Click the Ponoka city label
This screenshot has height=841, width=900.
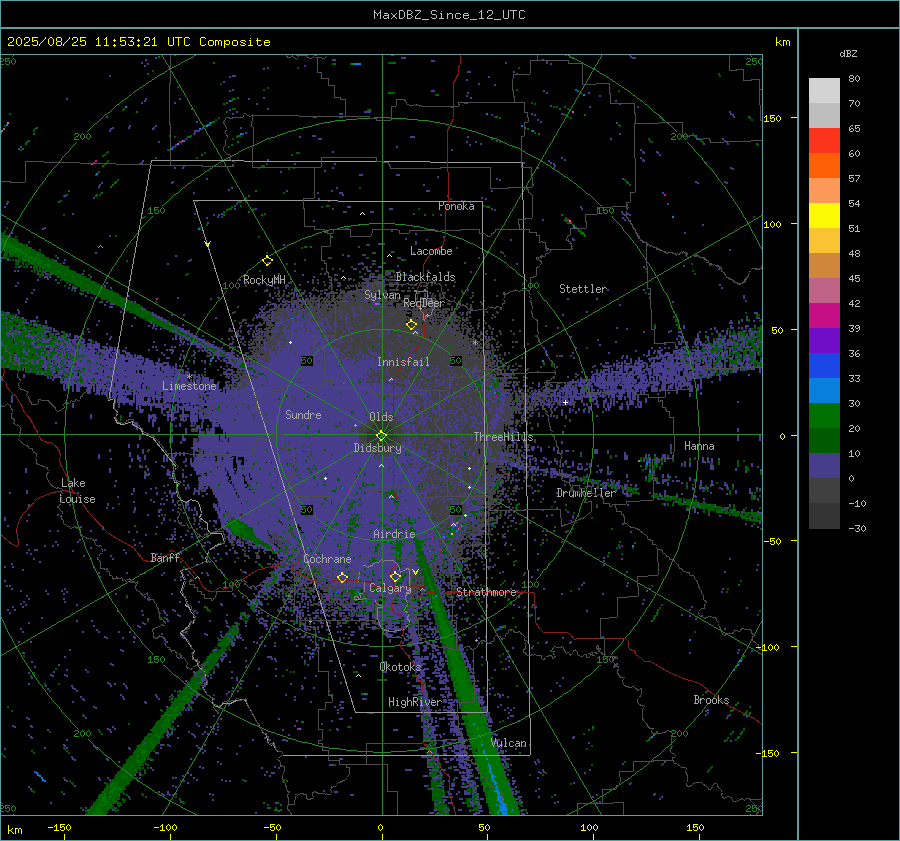coord(456,206)
